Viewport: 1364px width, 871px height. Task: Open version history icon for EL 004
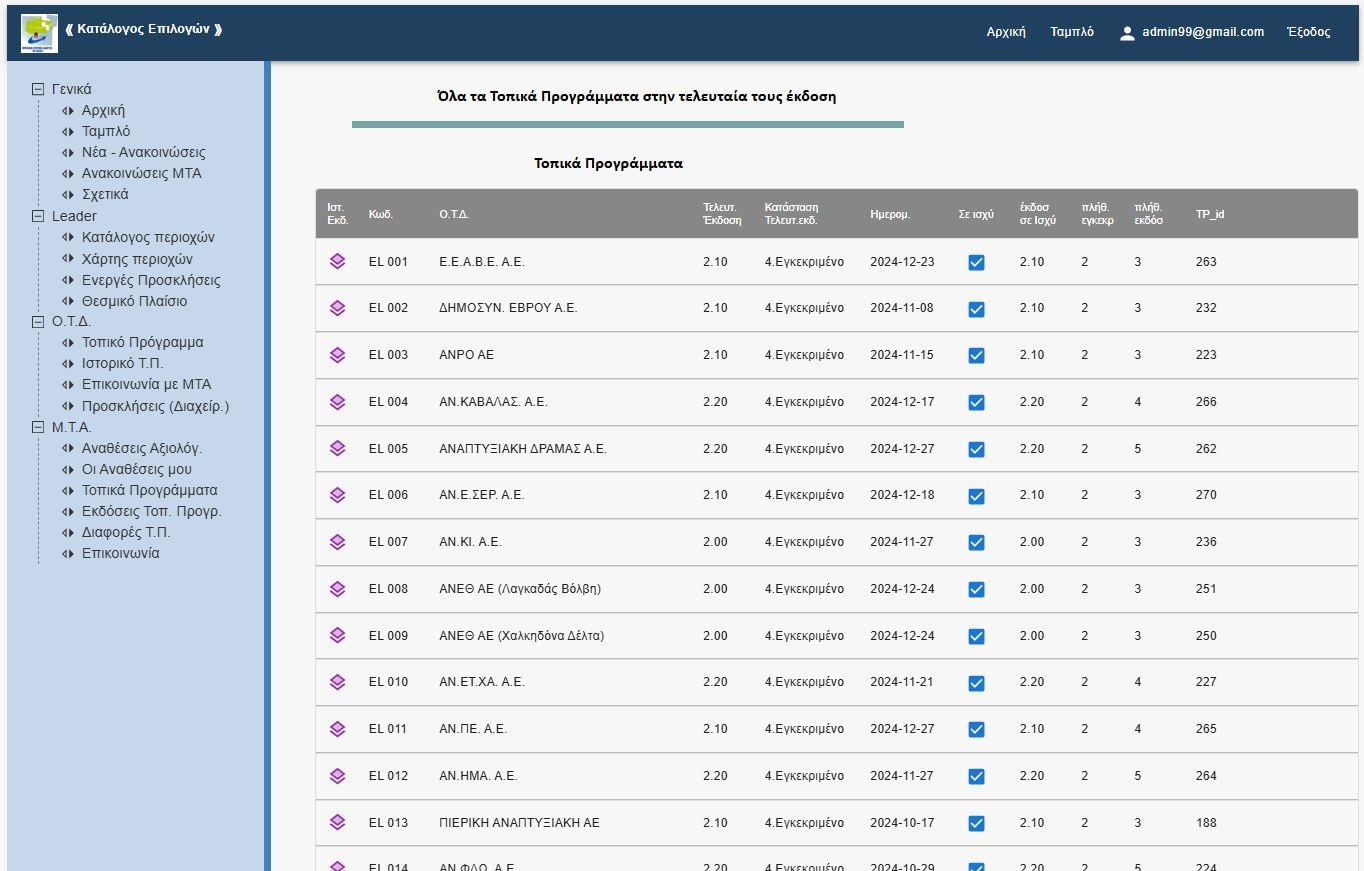click(x=337, y=402)
